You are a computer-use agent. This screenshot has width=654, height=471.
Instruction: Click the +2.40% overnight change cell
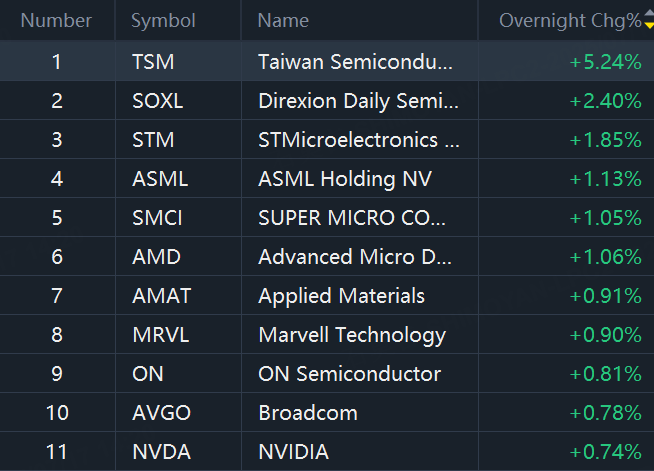pyautogui.click(x=605, y=101)
